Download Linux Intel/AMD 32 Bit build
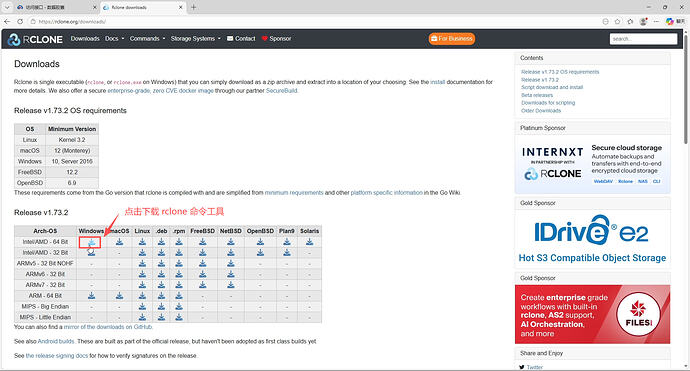Screen dimensions: 690x371 pyautogui.click(x=142, y=253)
